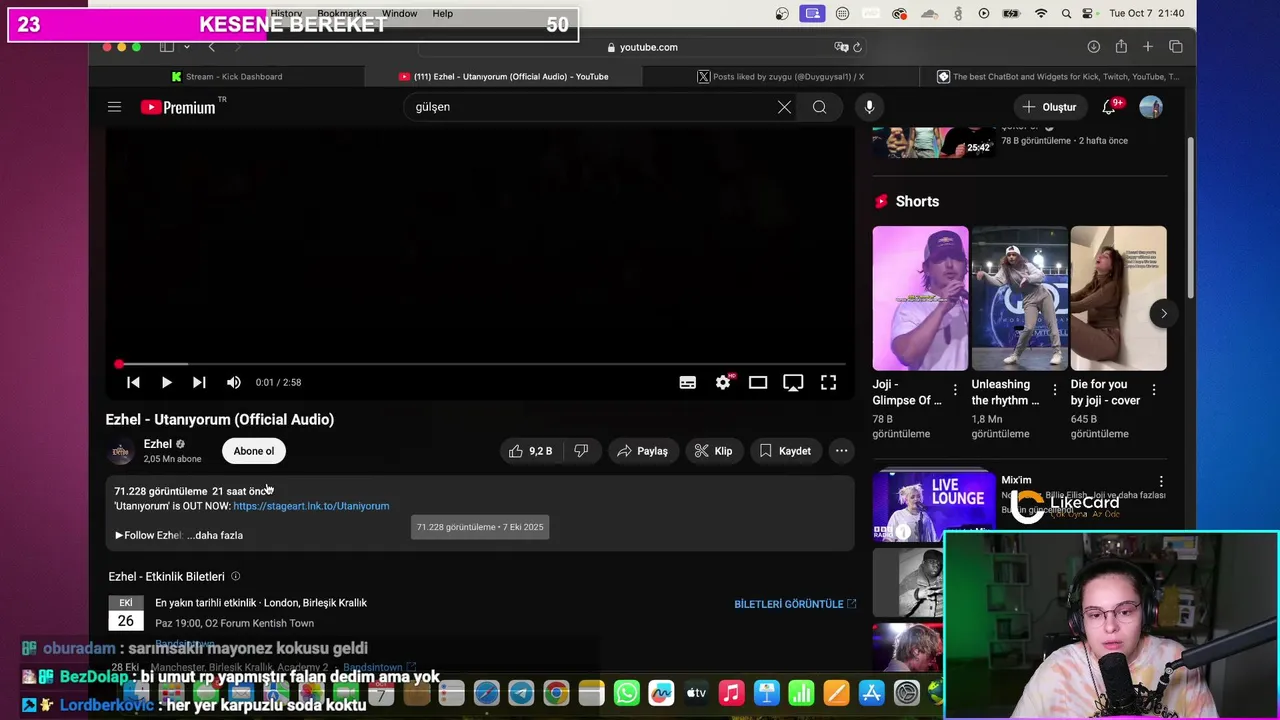Viewport: 1280px width, 720px height.
Task: Switch to best ChatBot and Widgets tab
Action: [1059, 76]
